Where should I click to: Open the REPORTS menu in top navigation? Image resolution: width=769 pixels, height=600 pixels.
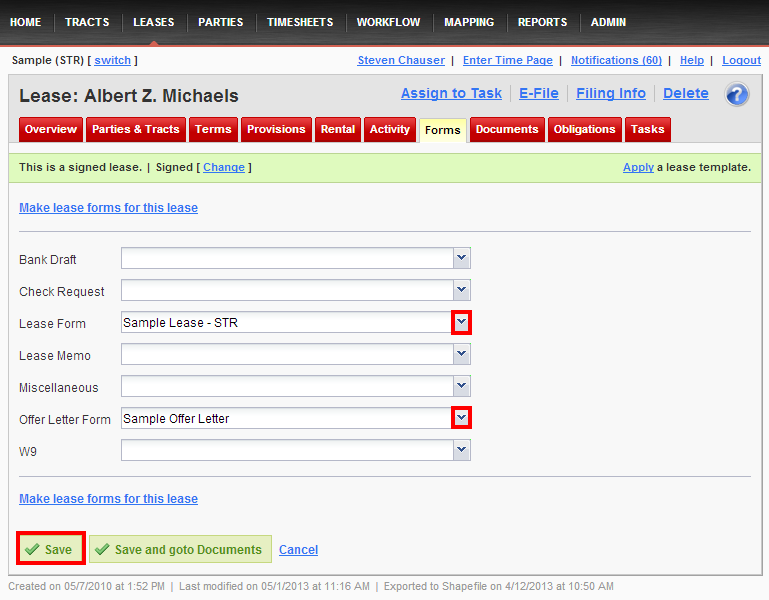point(542,22)
